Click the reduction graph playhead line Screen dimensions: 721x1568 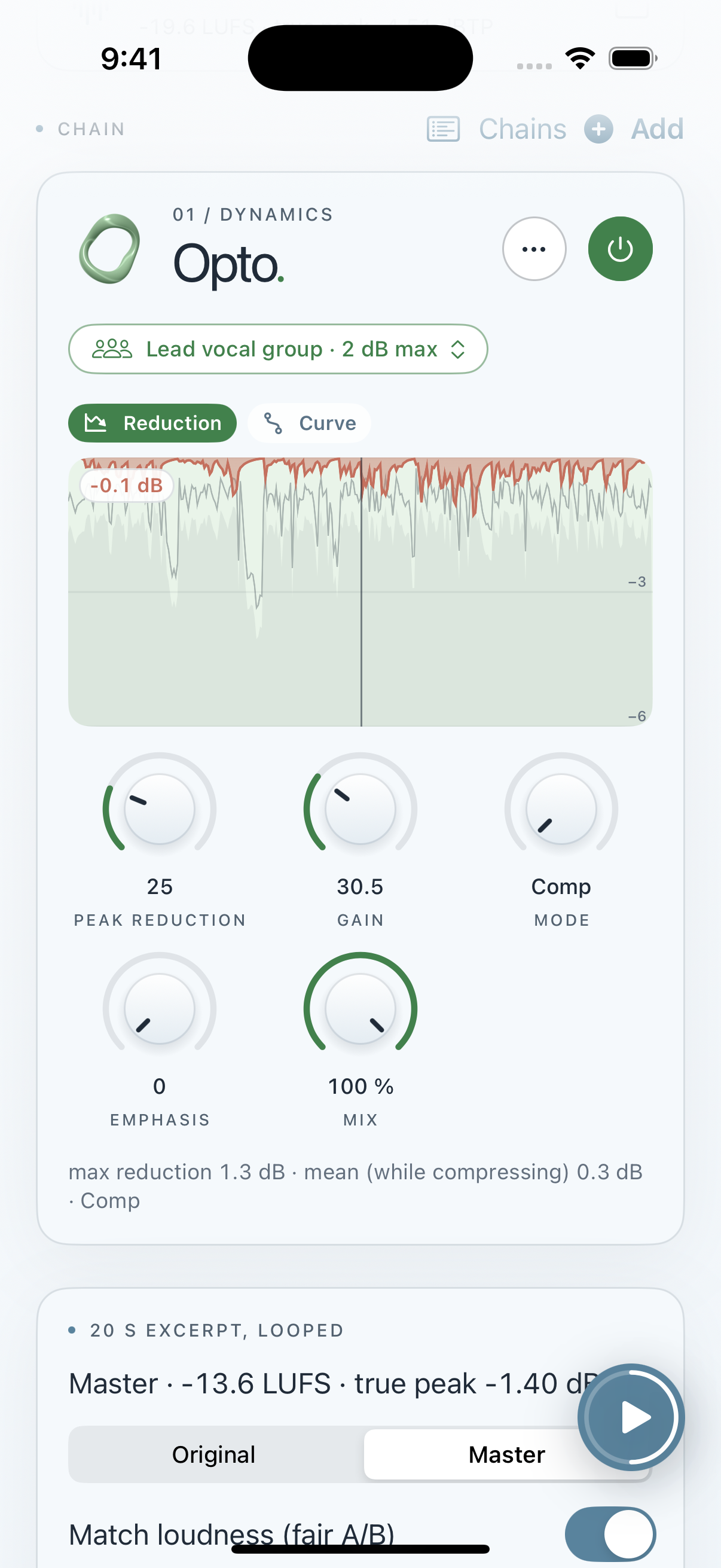pos(362,591)
